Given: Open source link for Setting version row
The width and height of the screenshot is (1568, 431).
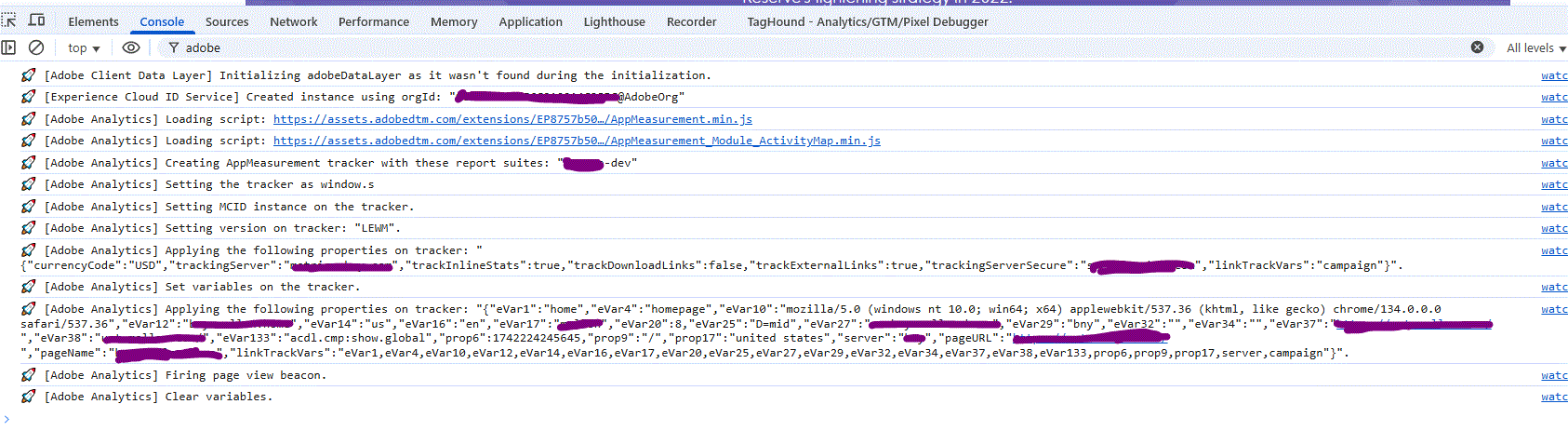Looking at the screenshot, I should [1554, 228].
